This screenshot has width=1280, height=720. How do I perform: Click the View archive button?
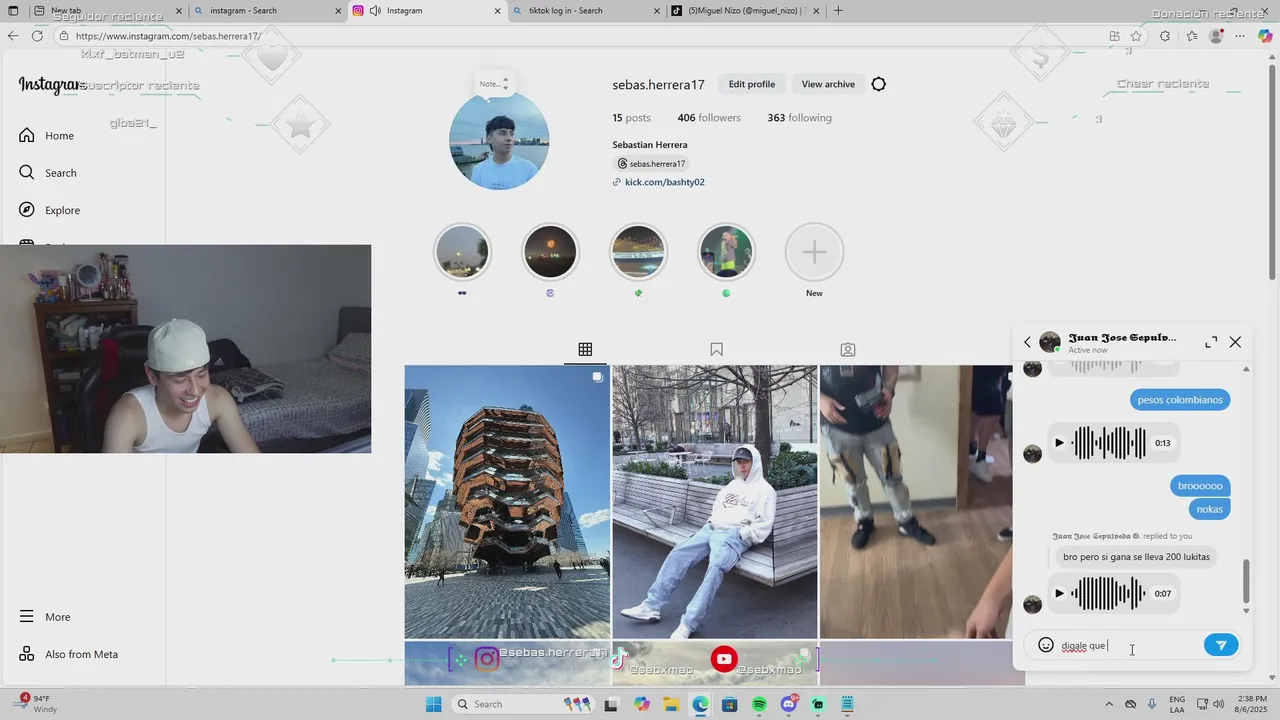(828, 84)
